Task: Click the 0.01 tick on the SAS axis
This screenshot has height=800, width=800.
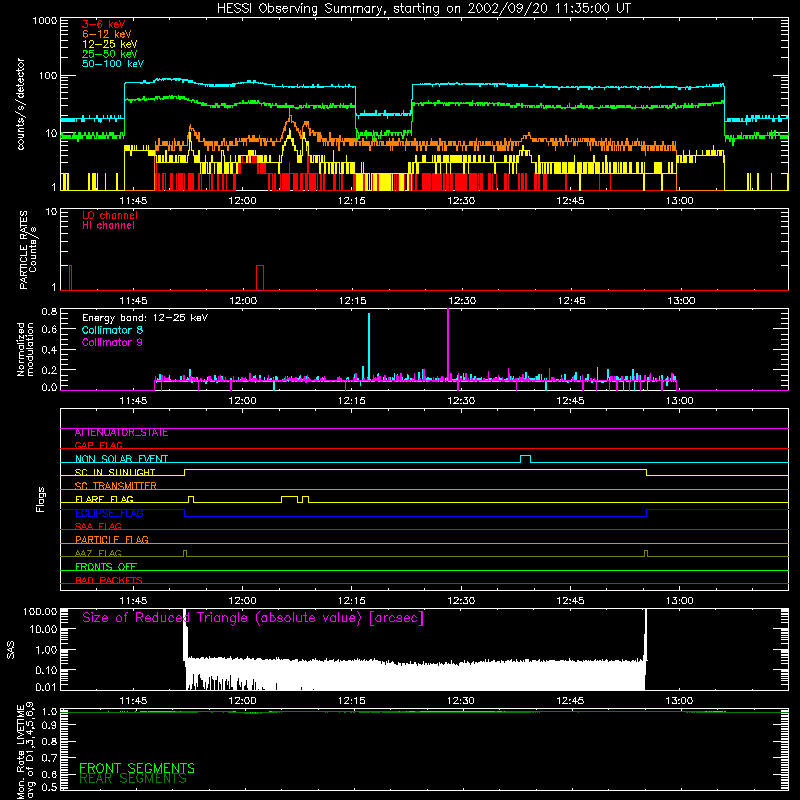Action: (46, 687)
